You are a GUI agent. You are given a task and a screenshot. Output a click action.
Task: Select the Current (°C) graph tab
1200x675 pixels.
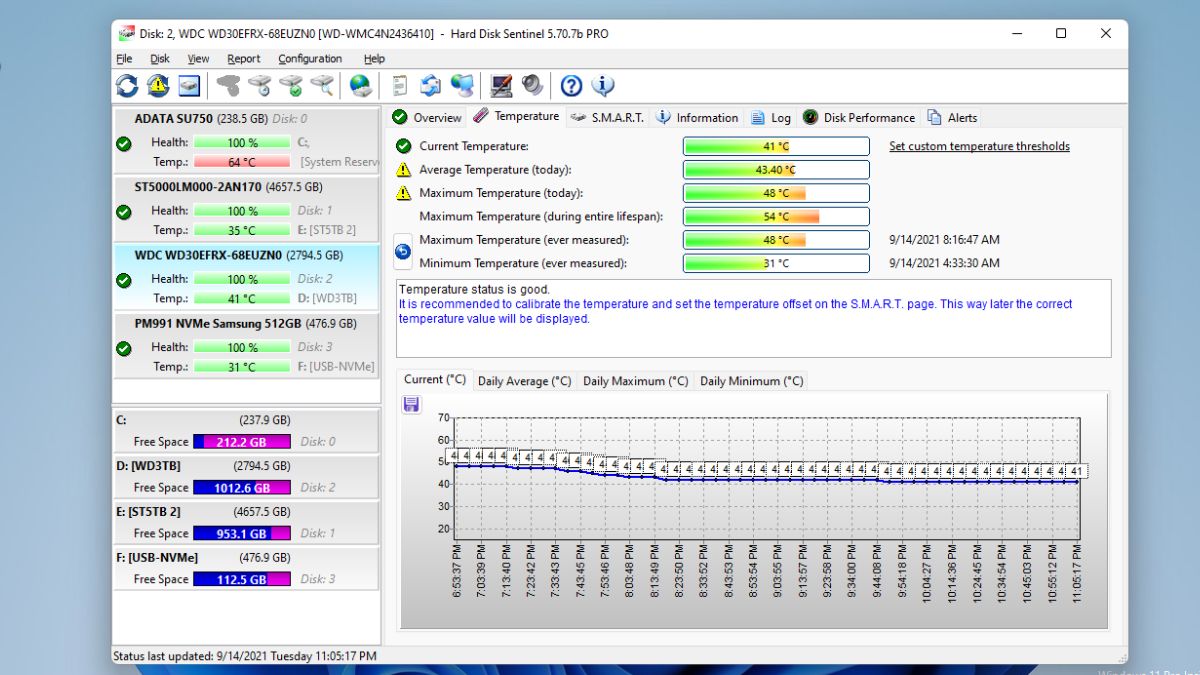pos(435,380)
